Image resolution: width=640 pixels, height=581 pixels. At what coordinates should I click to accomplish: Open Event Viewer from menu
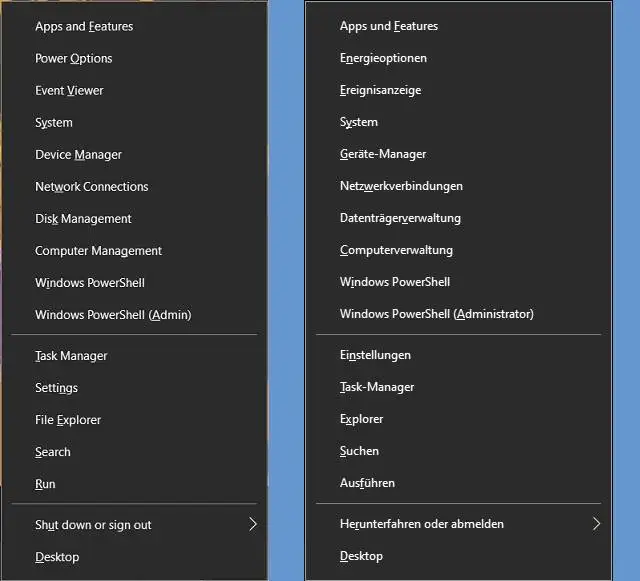(x=69, y=91)
